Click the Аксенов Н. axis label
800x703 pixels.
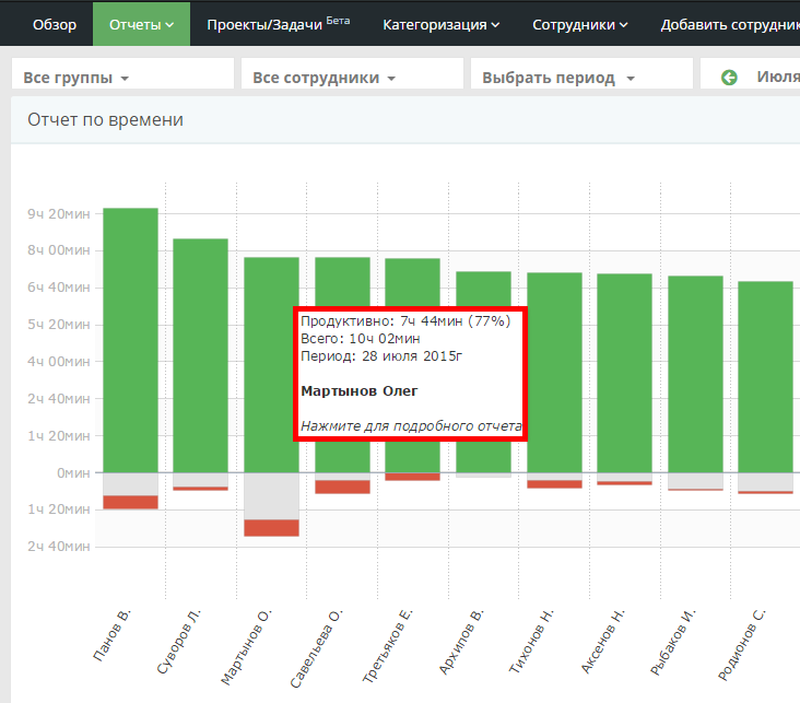pyautogui.click(x=603, y=641)
